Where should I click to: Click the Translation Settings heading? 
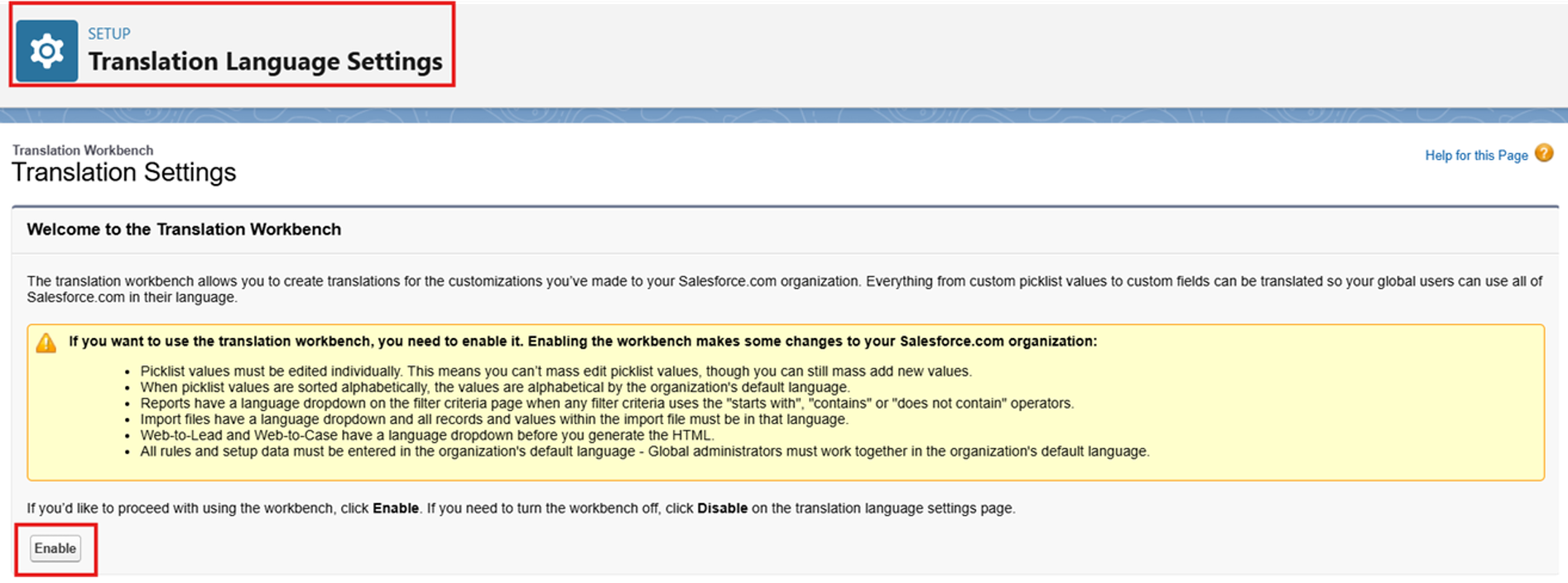124,172
